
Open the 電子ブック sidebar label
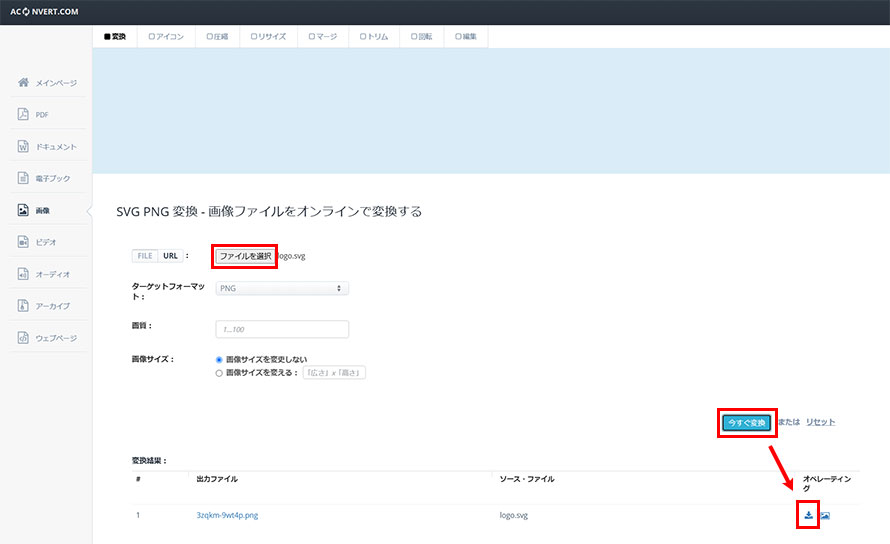click(53, 178)
